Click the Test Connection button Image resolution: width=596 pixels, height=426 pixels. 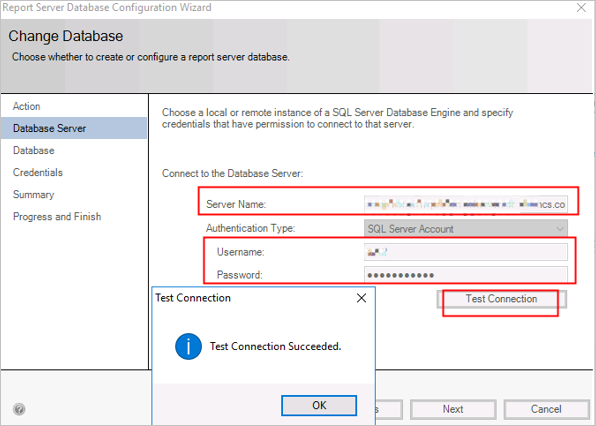501,299
